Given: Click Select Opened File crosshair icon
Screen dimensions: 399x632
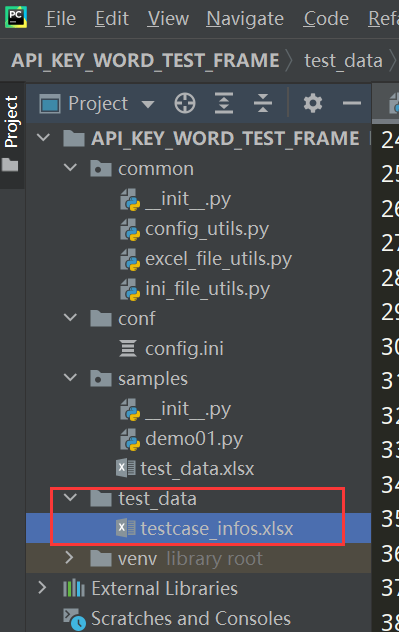Looking at the screenshot, I should click(x=185, y=103).
